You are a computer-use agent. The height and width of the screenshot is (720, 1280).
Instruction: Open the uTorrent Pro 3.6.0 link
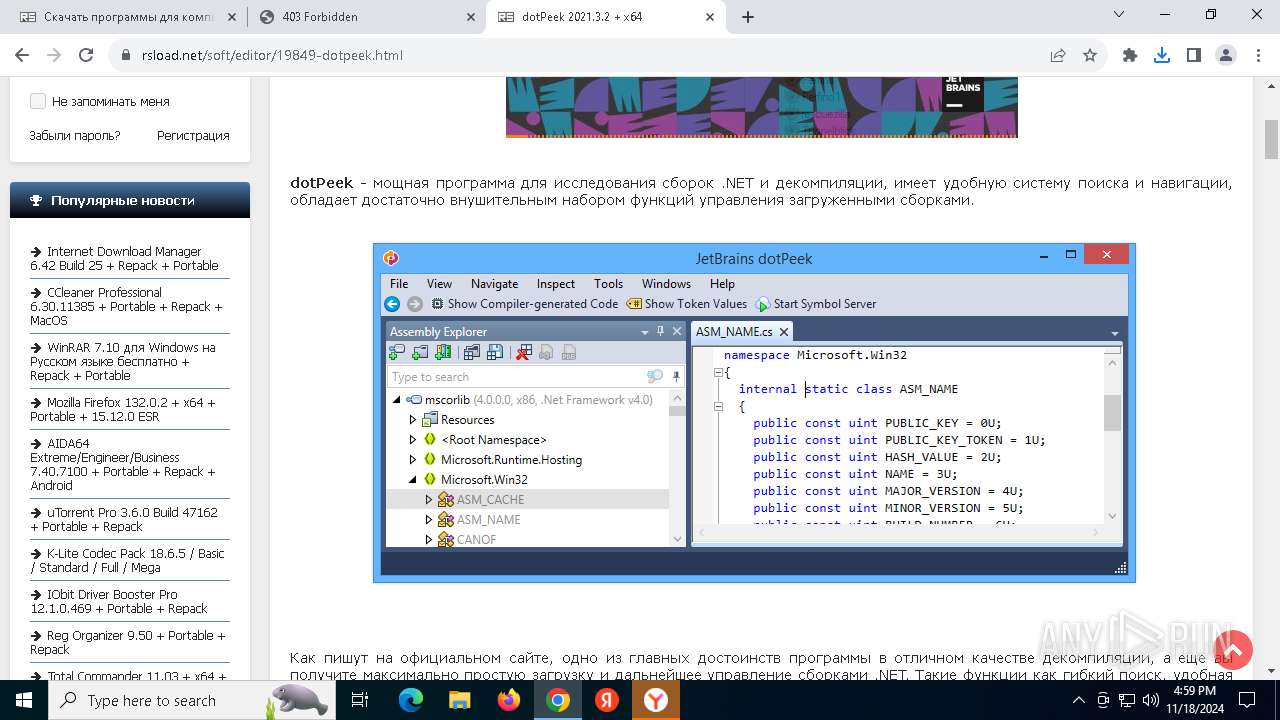[x=125, y=520]
